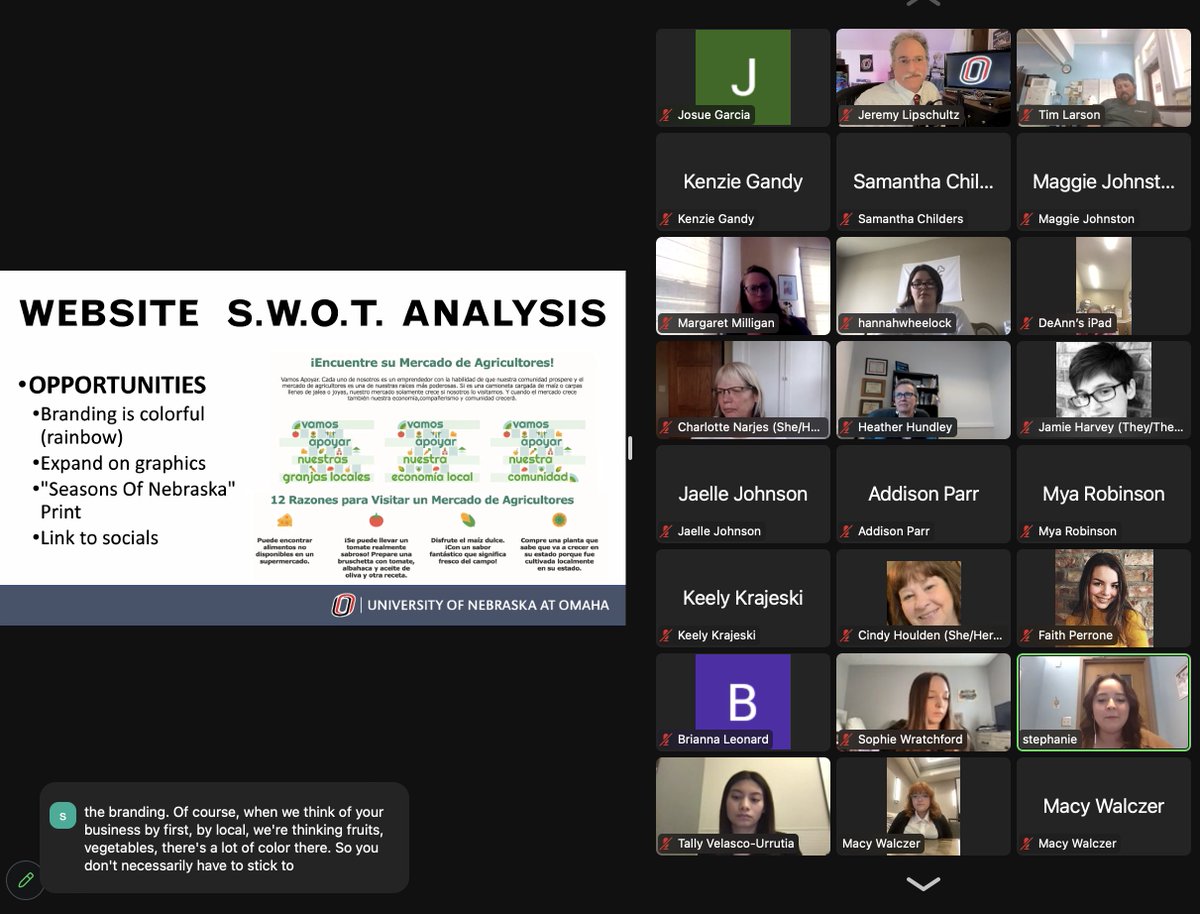Click muted mic icon on Jeremy Lipschultz tile

click(x=846, y=115)
